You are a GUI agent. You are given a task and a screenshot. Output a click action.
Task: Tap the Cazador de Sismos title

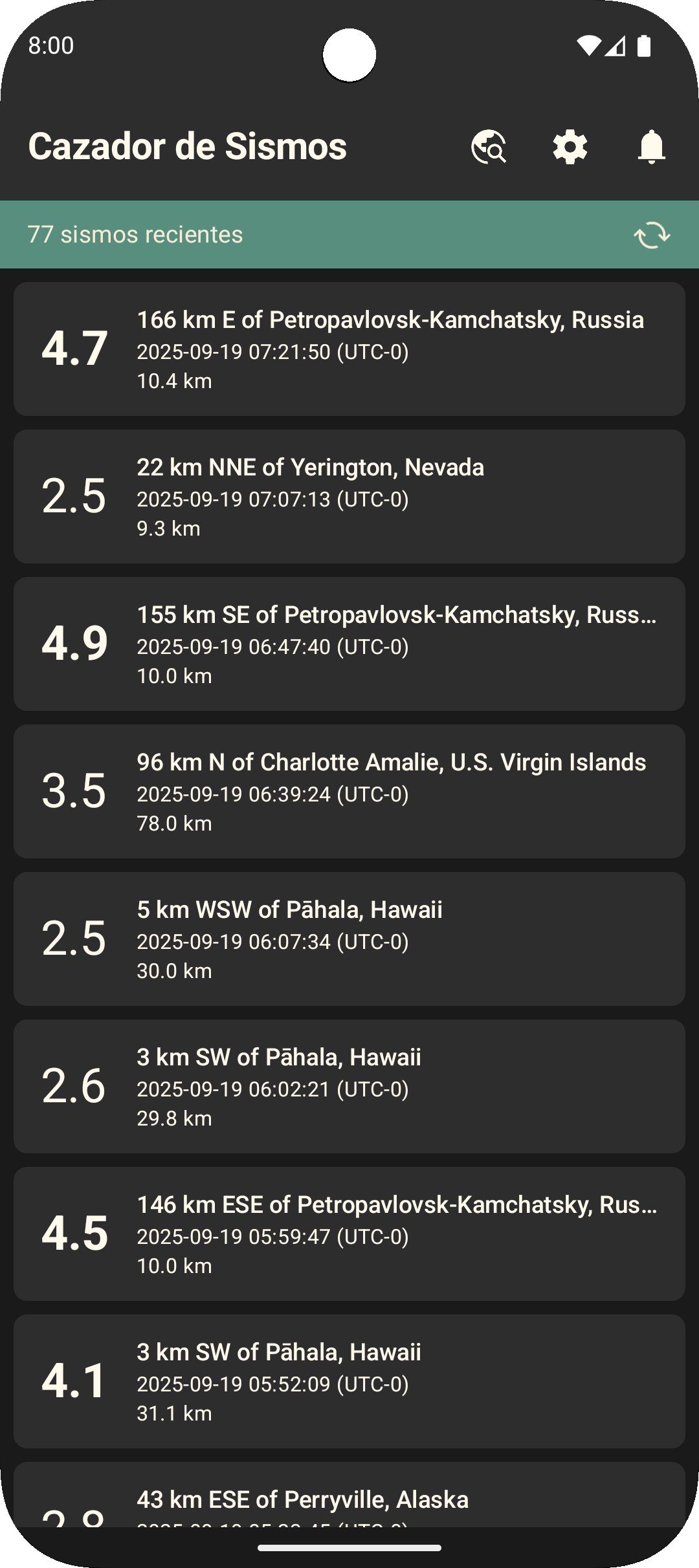pos(188,147)
